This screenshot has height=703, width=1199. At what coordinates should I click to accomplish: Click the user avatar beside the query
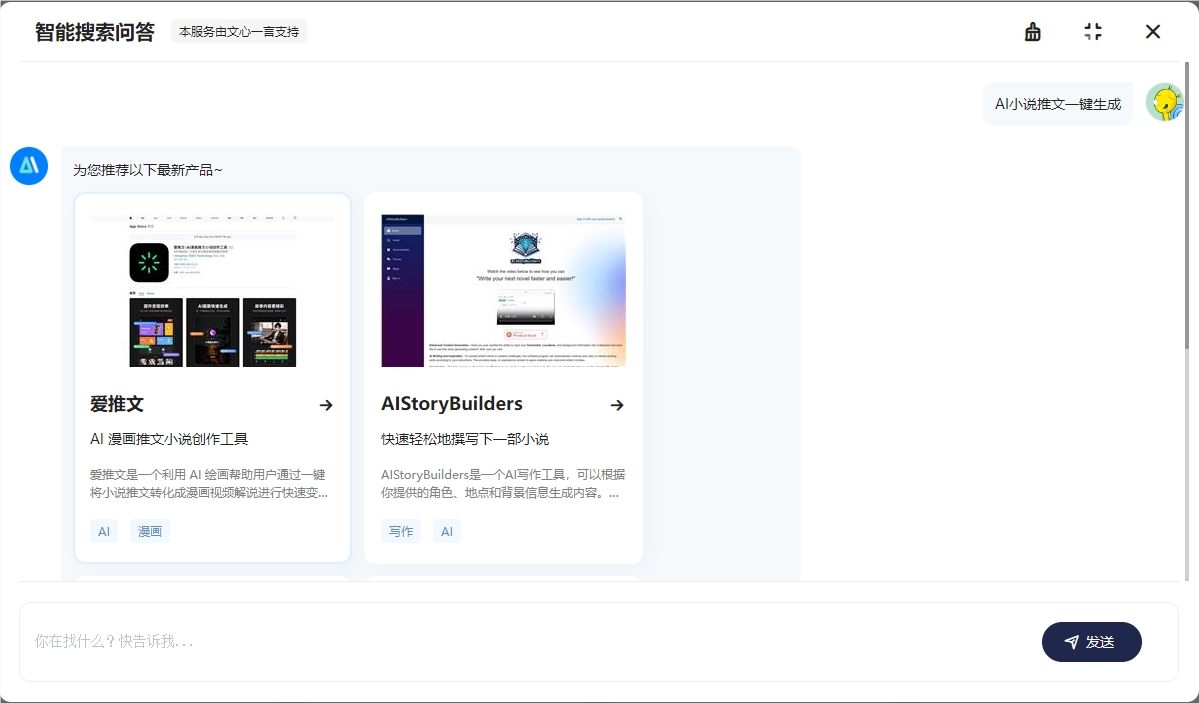pyautogui.click(x=1165, y=103)
